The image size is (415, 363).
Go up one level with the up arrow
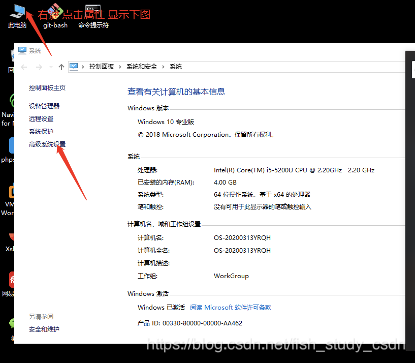pyautogui.click(x=61, y=67)
